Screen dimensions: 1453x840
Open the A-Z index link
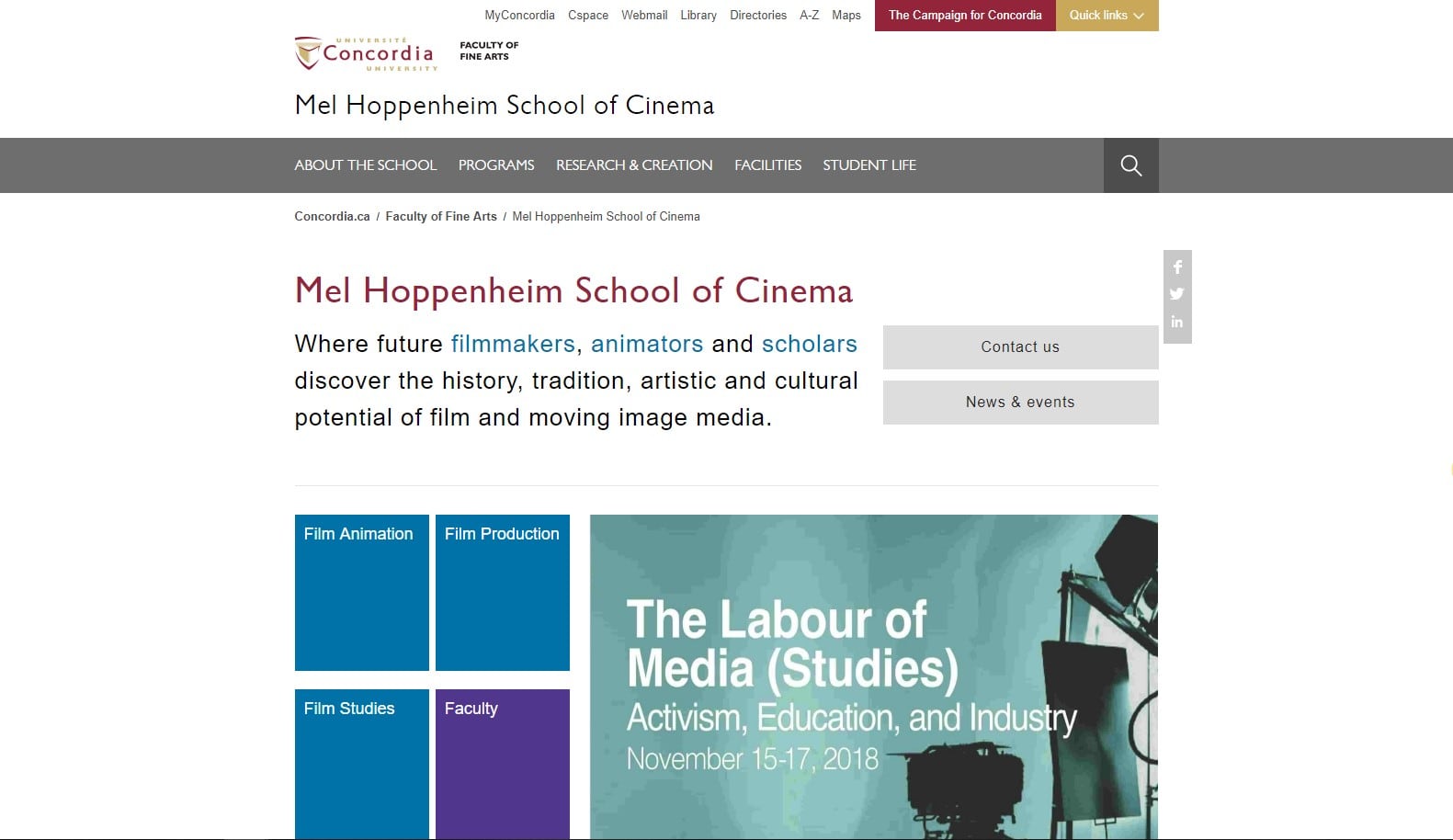pos(809,16)
